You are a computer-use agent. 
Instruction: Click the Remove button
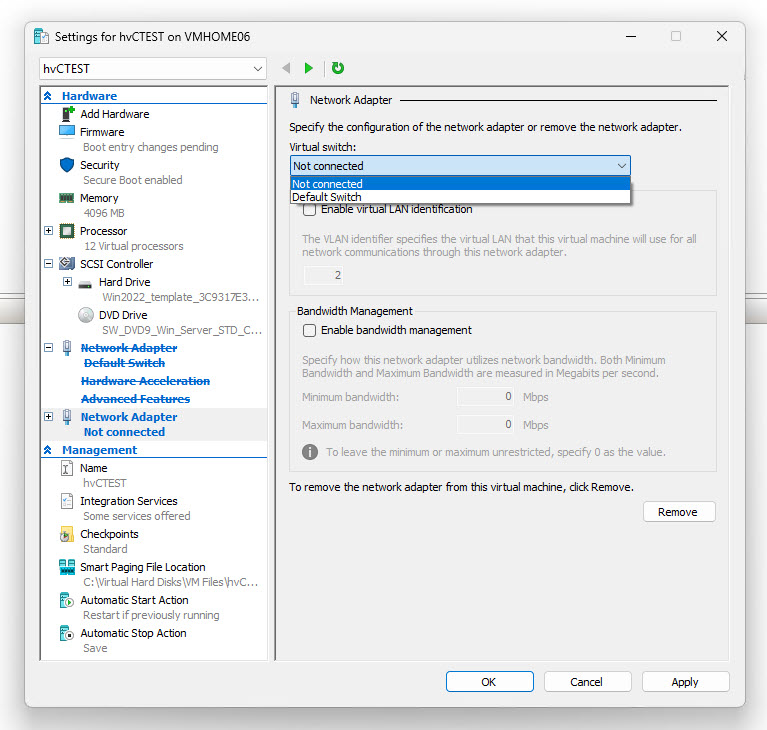(x=679, y=512)
